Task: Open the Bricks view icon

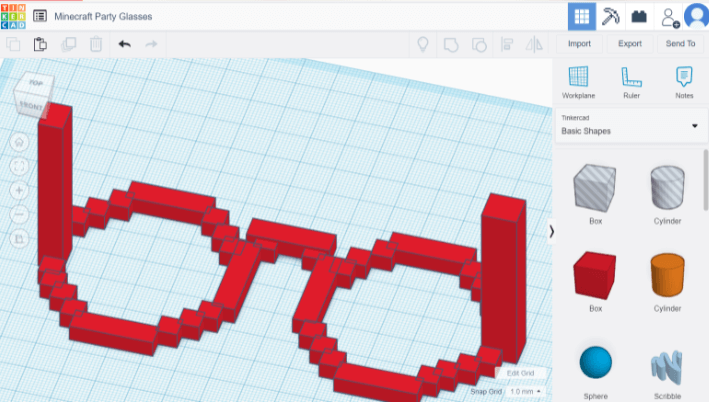Action: click(x=639, y=16)
